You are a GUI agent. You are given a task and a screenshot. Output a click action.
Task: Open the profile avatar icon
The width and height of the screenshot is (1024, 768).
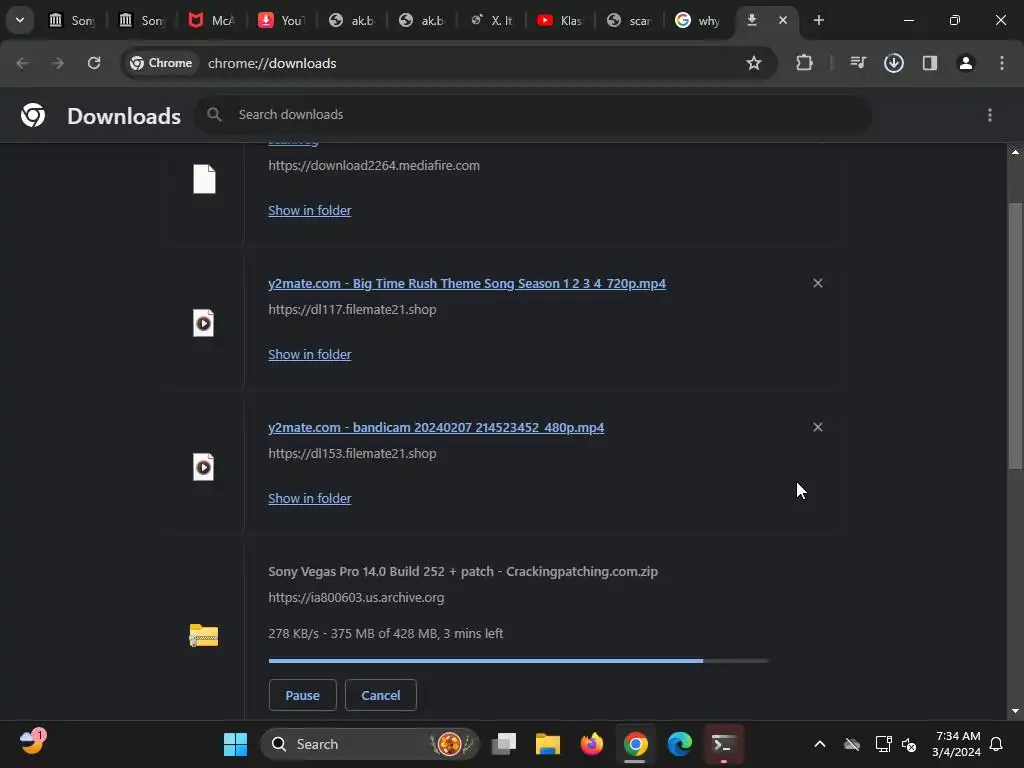(966, 63)
